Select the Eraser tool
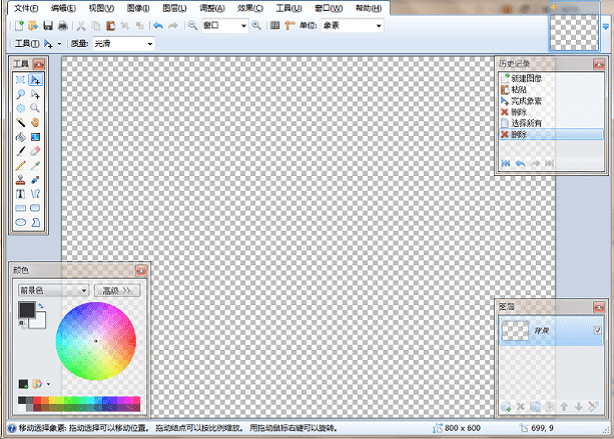 pos(35,150)
